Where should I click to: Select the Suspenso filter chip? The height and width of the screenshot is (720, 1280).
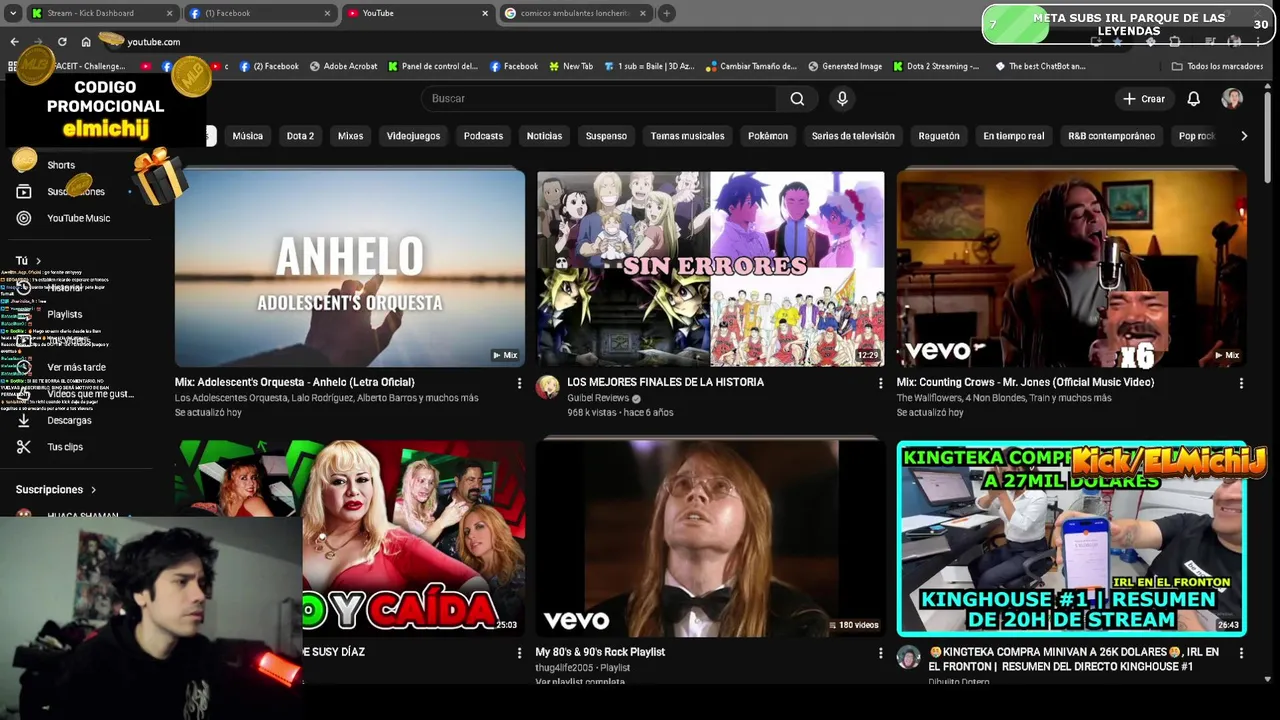(x=606, y=136)
